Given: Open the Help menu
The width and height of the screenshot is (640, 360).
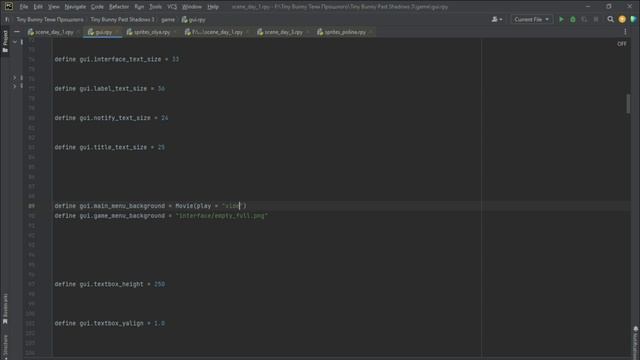Looking at the screenshot, I should pyautogui.click(x=213, y=7).
